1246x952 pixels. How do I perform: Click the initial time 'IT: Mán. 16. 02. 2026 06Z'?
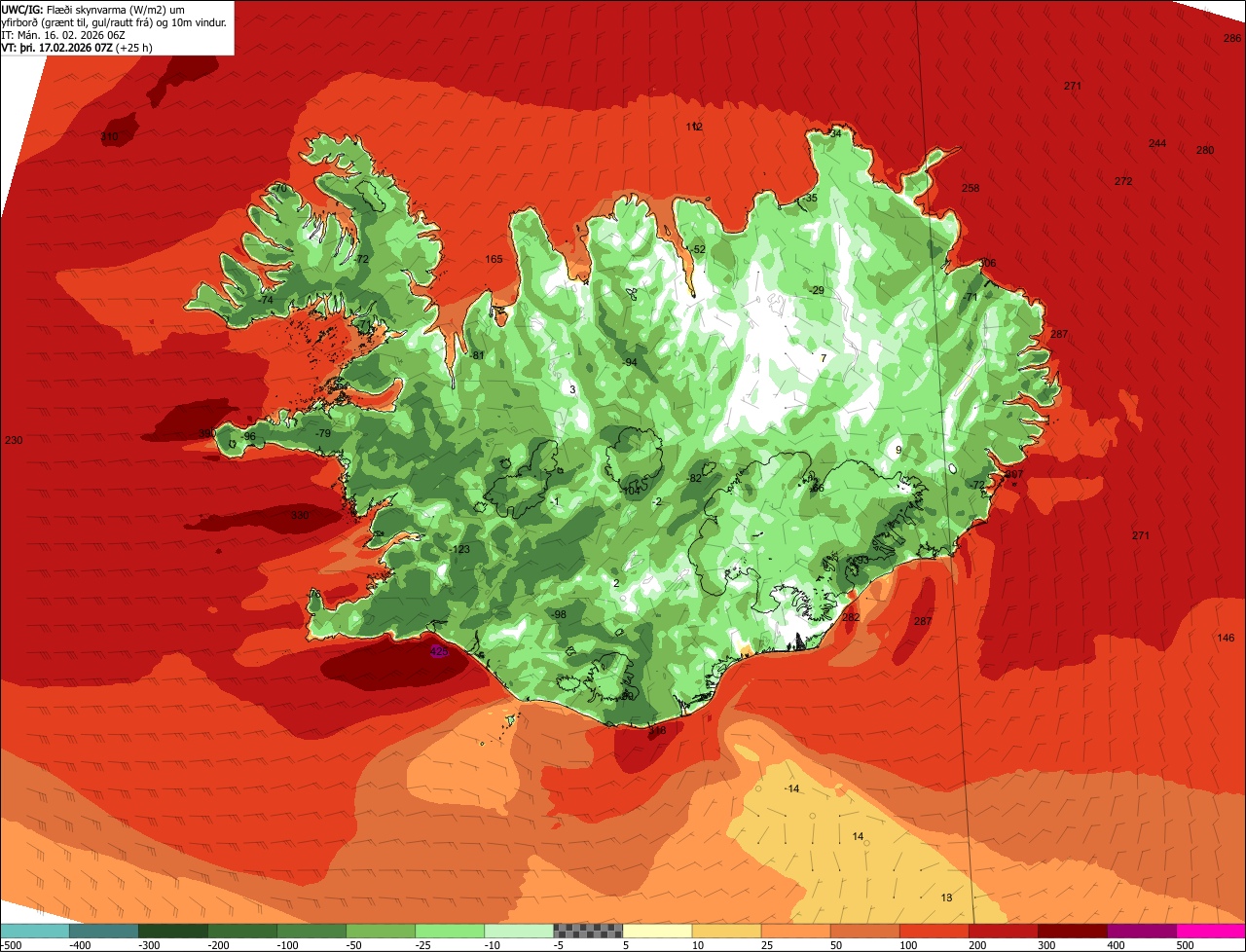tap(63, 35)
